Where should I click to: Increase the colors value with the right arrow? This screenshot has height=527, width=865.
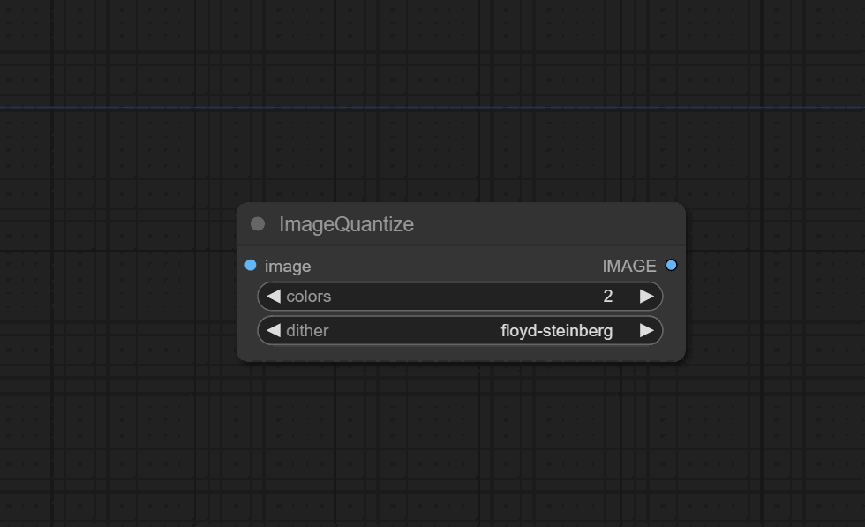pyautogui.click(x=647, y=296)
